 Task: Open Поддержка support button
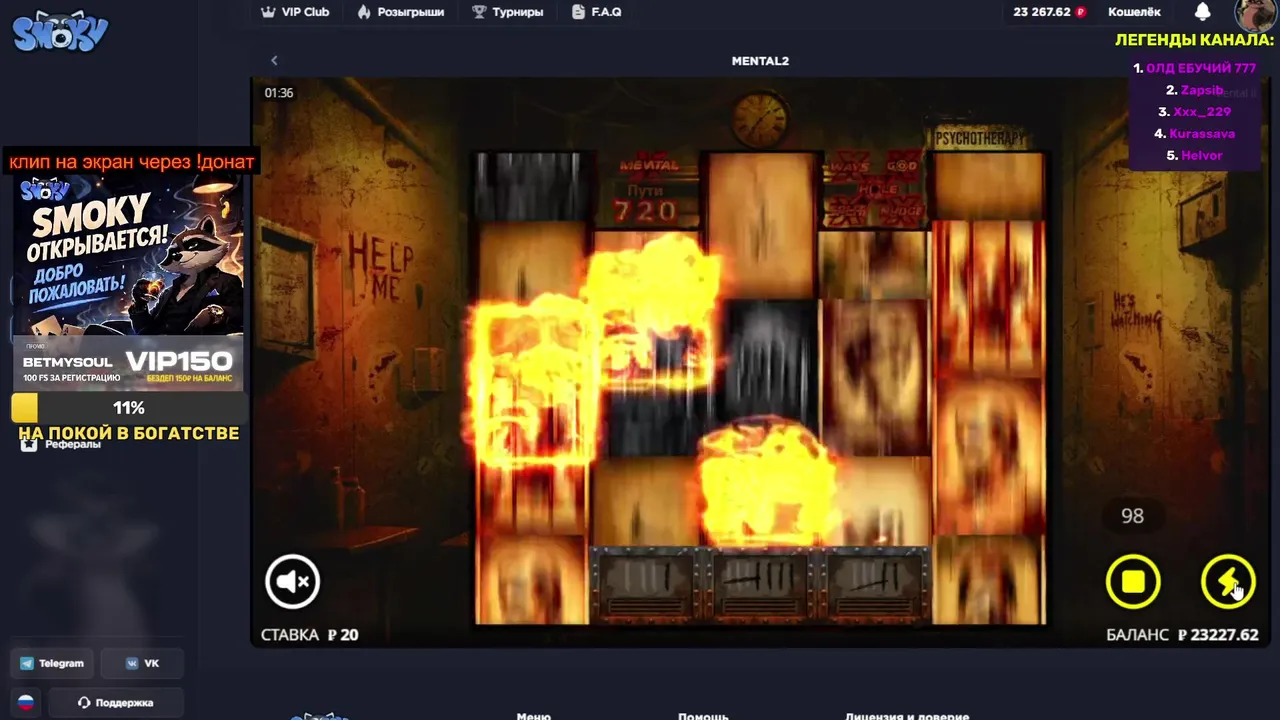point(116,702)
